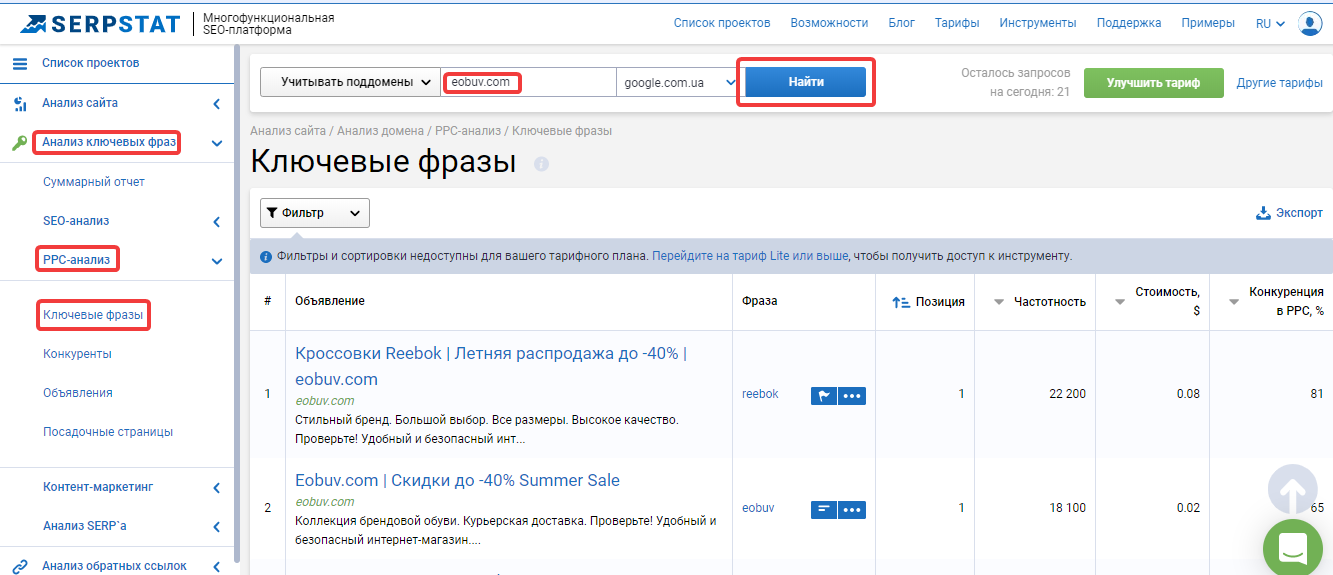The height and width of the screenshot is (575, 1333).
Task: Click the Улучшить тариф button
Action: point(1153,83)
